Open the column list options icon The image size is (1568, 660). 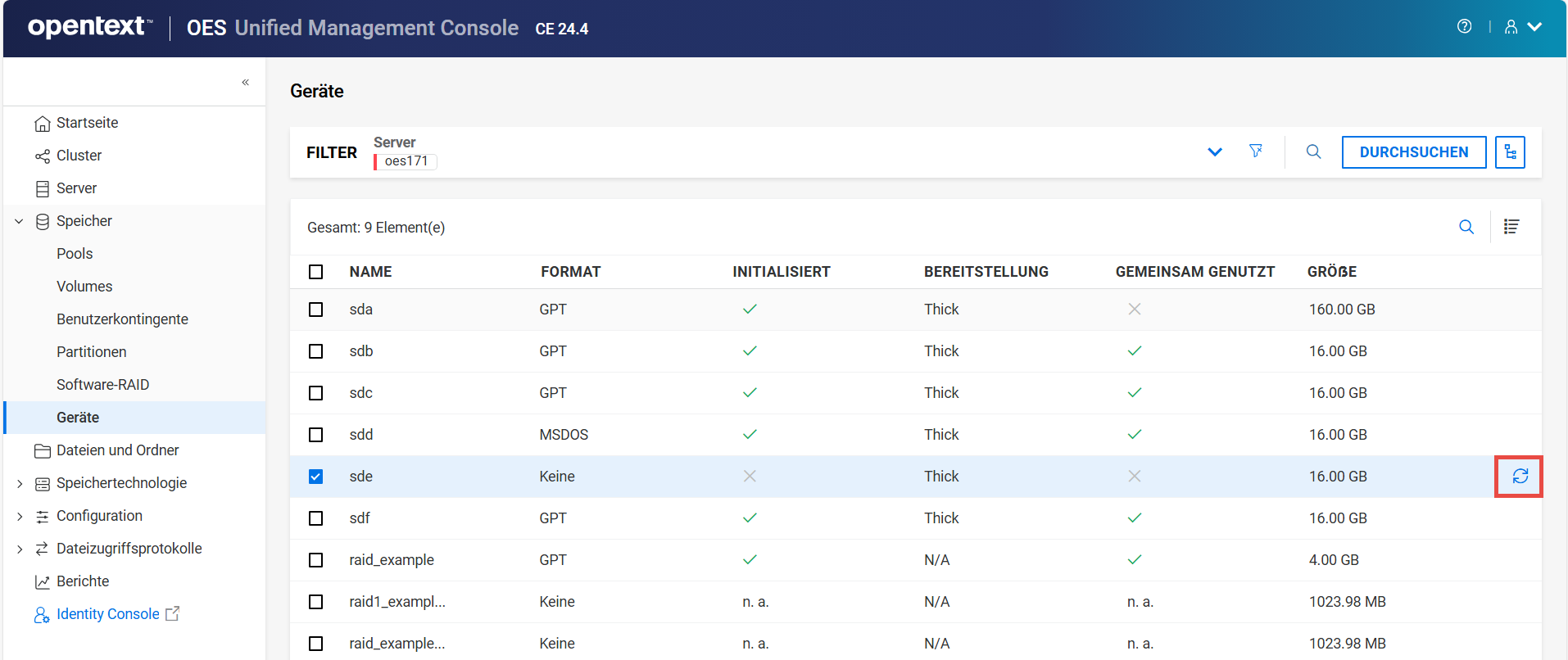[1511, 227]
